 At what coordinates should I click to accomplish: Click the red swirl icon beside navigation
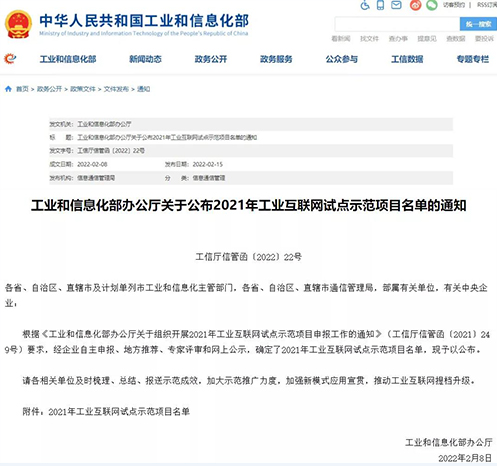tap(10, 59)
